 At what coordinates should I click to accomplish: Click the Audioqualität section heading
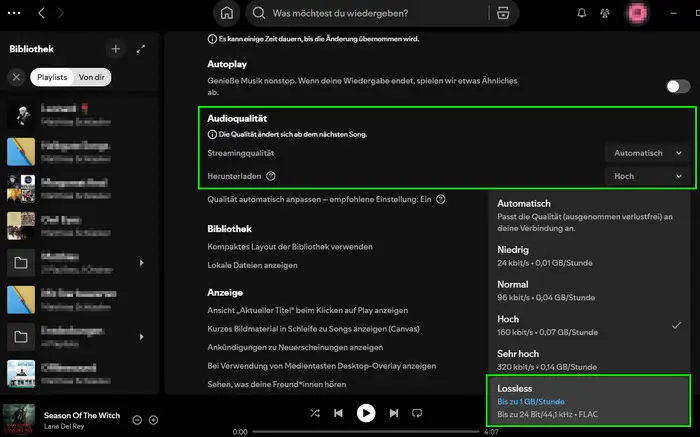pyautogui.click(x=237, y=118)
